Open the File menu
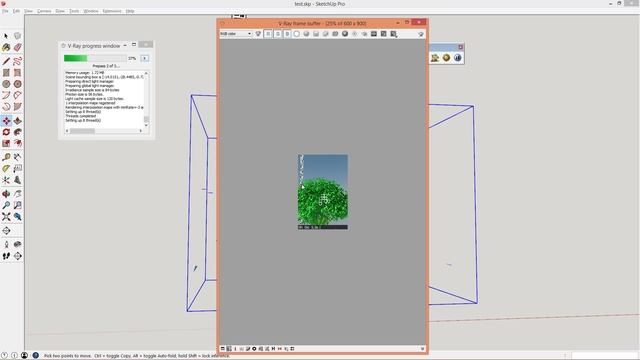This screenshot has height=360, width=640. (x=5, y=11)
